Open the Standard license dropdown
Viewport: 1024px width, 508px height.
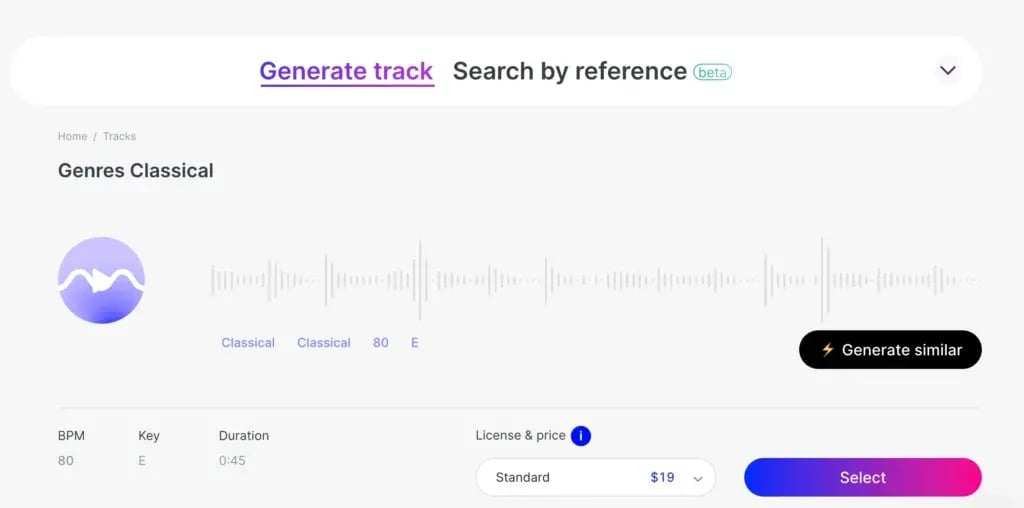595,478
